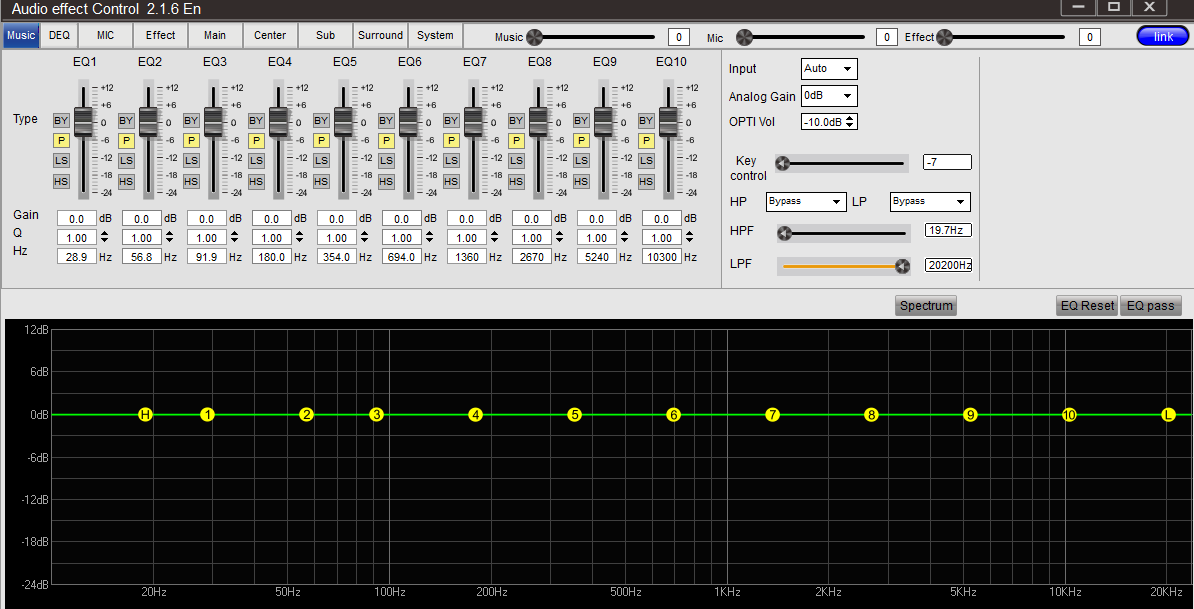Toggle BY bypass for EQ1
Screen dimensions: 1194x609
[61, 121]
